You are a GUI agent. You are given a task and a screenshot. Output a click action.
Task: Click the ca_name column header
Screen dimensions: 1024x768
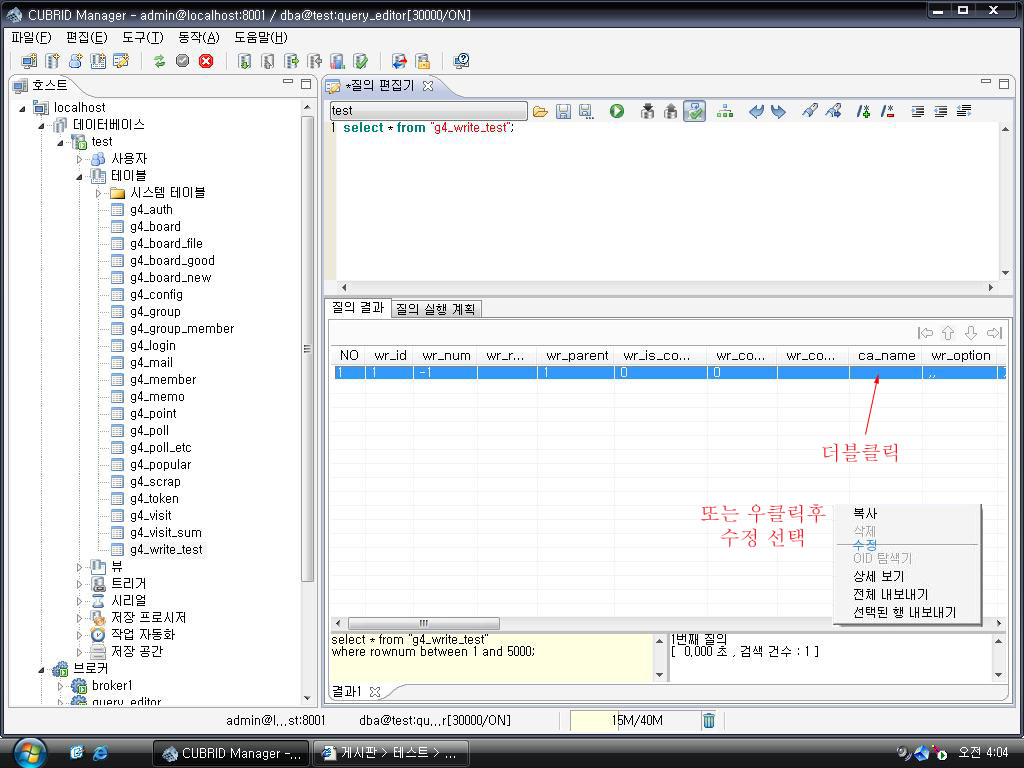pos(886,355)
